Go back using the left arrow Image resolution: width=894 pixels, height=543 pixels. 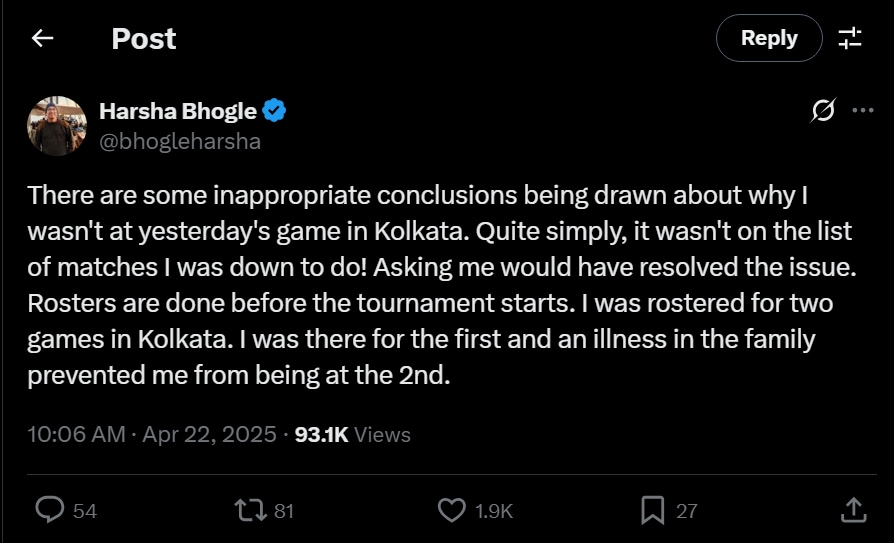coord(42,39)
